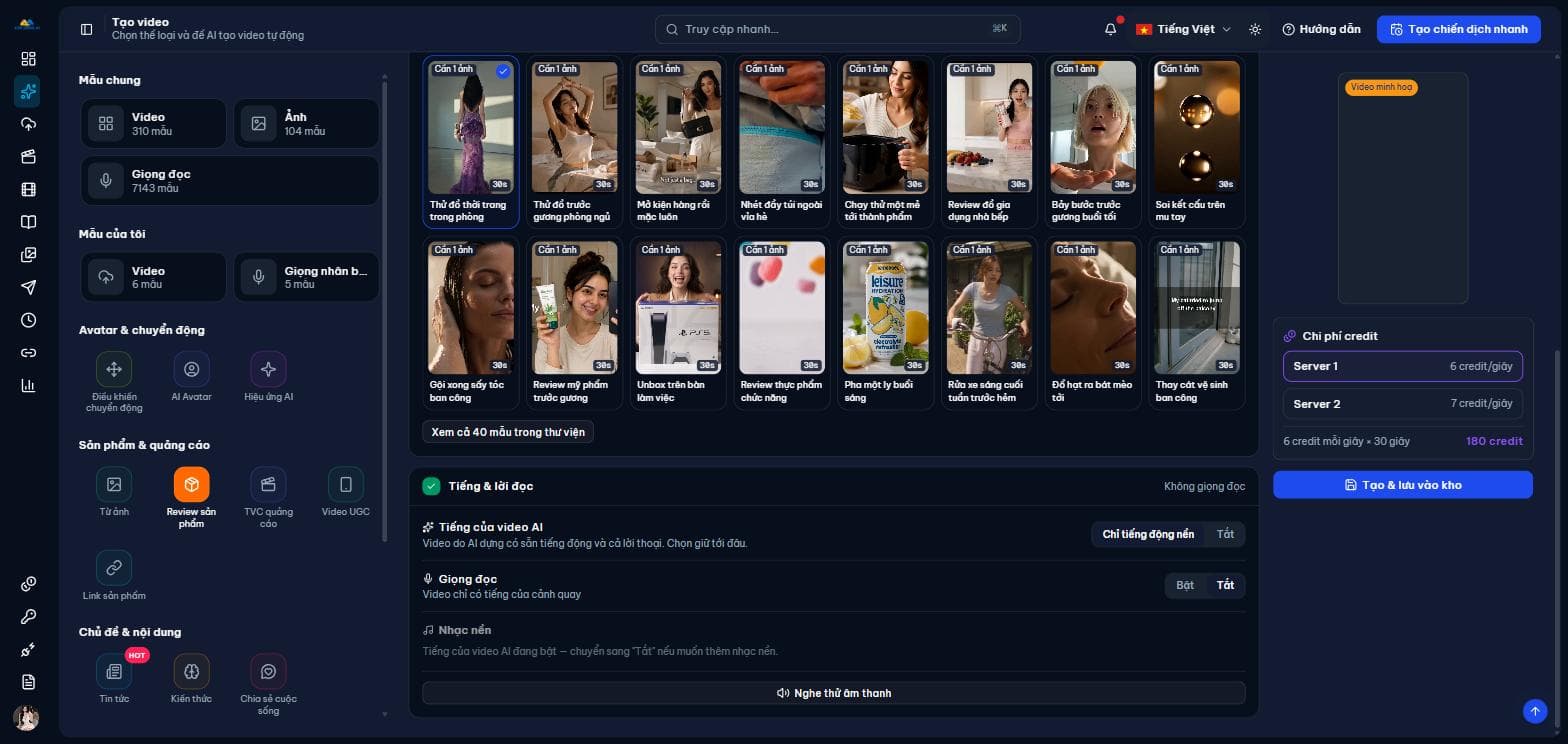
Task: Click the Truy cập nhanh search field
Action: (x=838, y=29)
